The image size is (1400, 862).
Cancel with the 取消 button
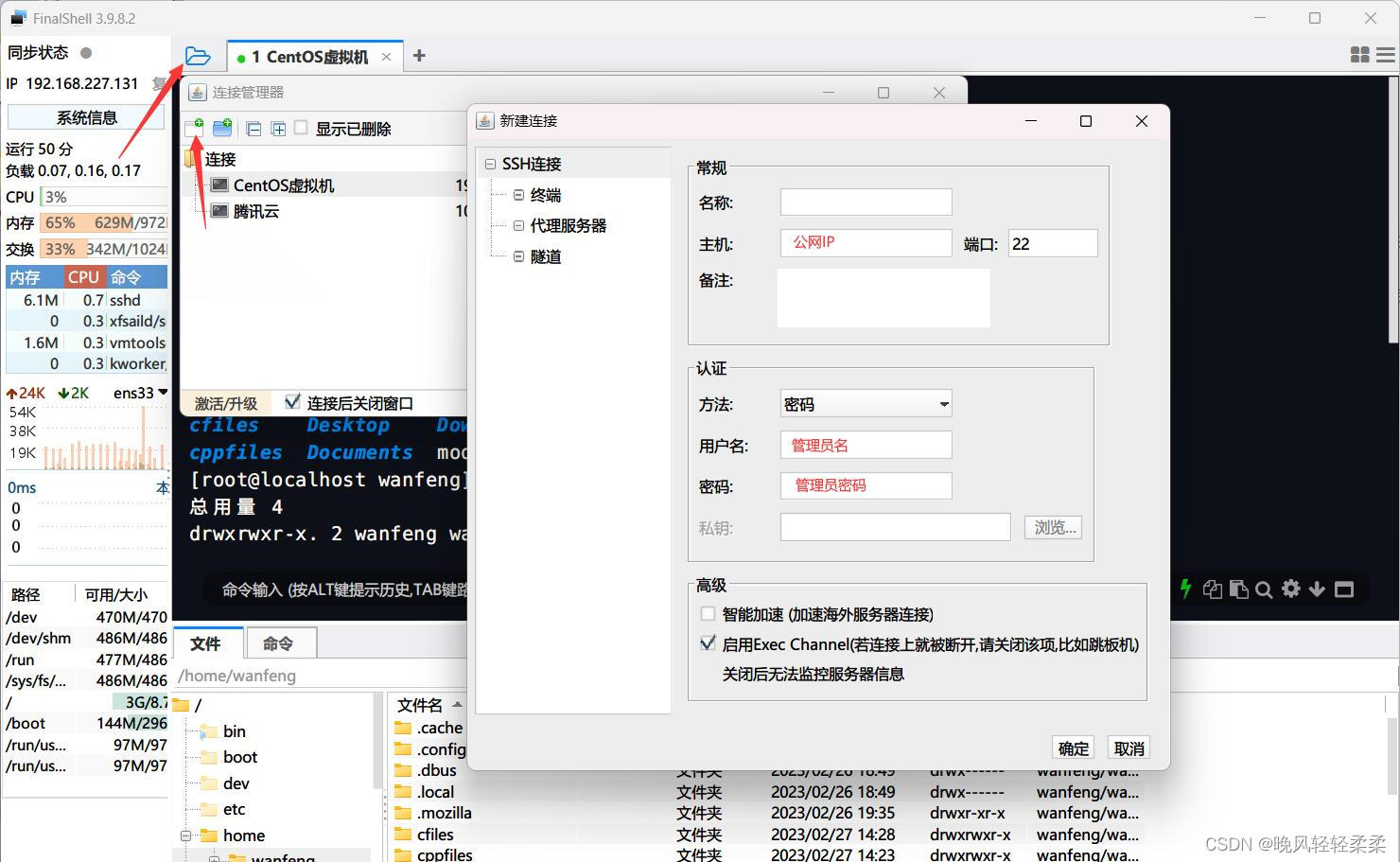[x=1129, y=748]
